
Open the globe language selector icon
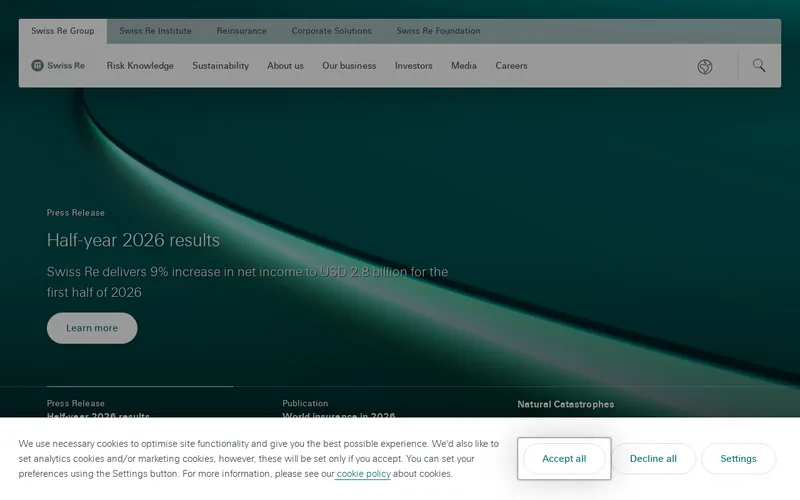[705, 66]
